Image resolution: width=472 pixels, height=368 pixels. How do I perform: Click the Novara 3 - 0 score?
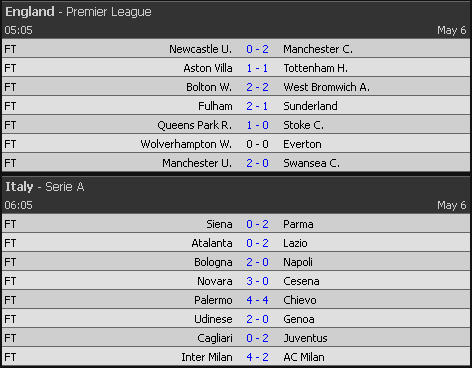click(257, 281)
